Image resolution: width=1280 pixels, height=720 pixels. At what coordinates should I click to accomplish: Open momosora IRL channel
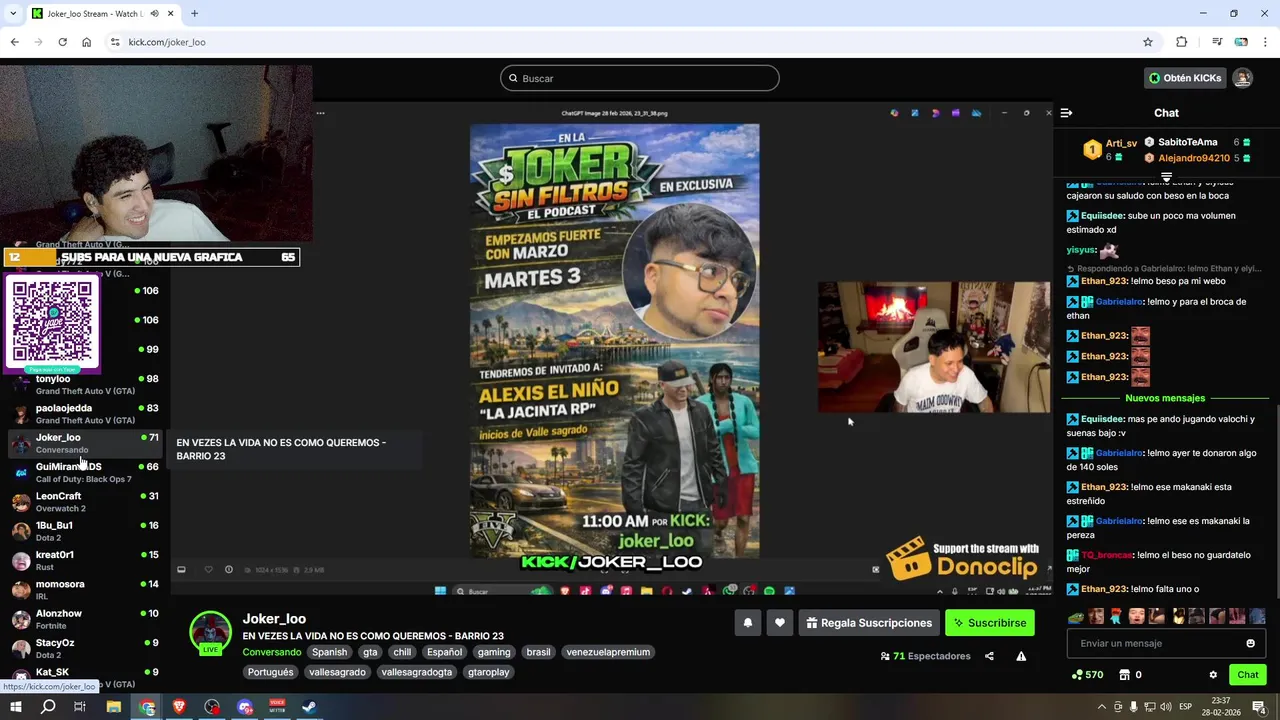(x=84, y=590)
